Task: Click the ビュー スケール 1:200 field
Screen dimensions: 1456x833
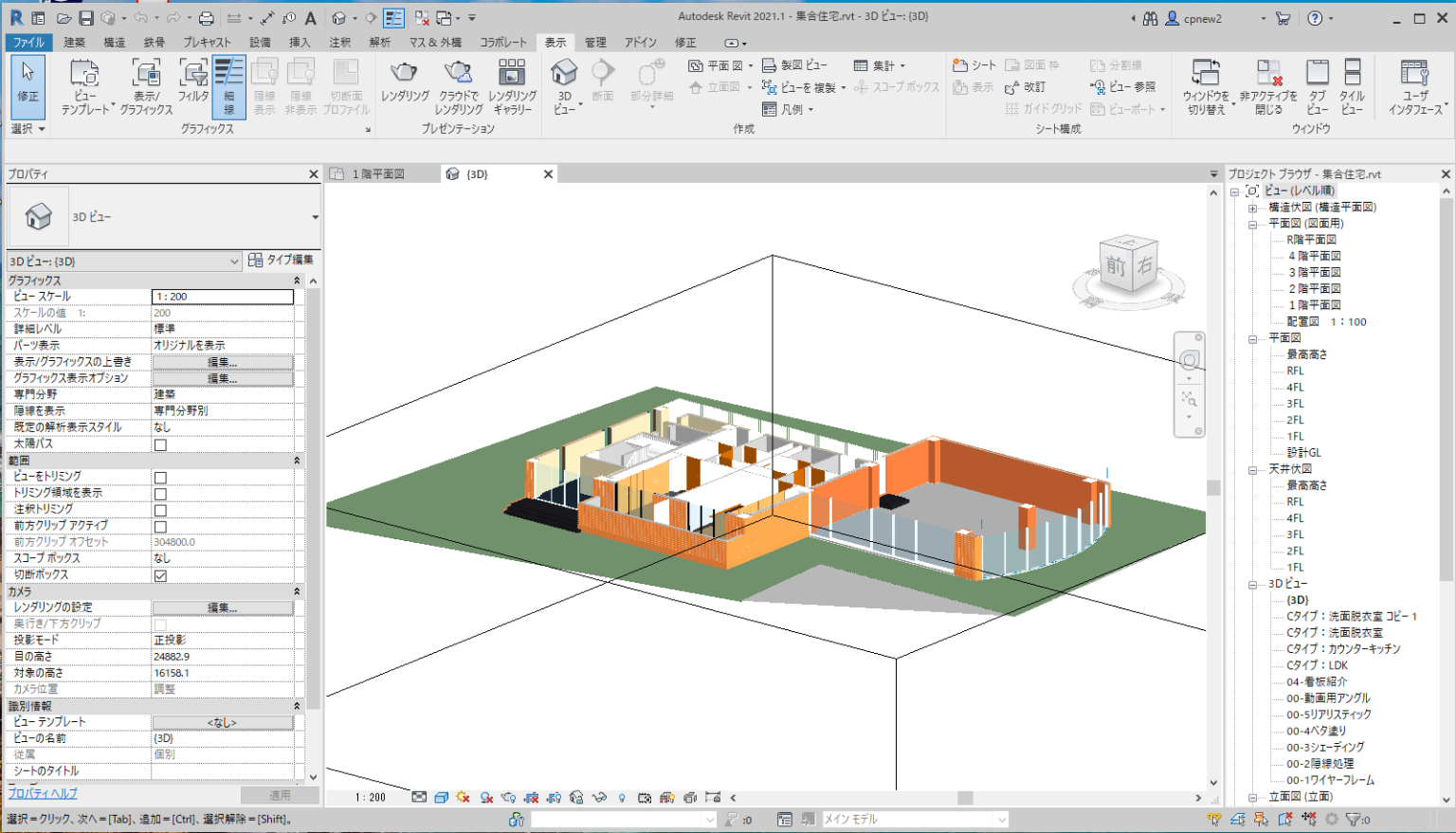Action: (x=223, y=296)
